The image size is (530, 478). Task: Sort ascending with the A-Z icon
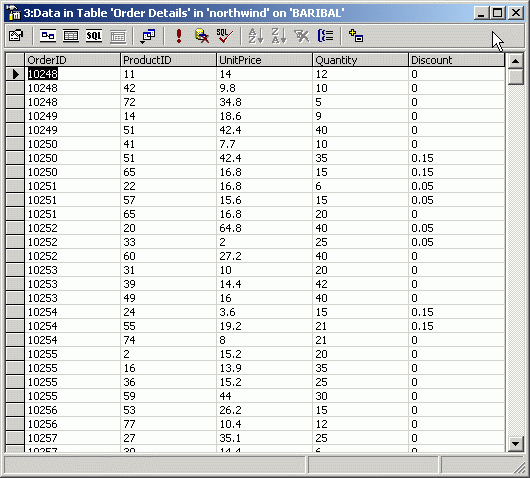click(x=256, y=35)
